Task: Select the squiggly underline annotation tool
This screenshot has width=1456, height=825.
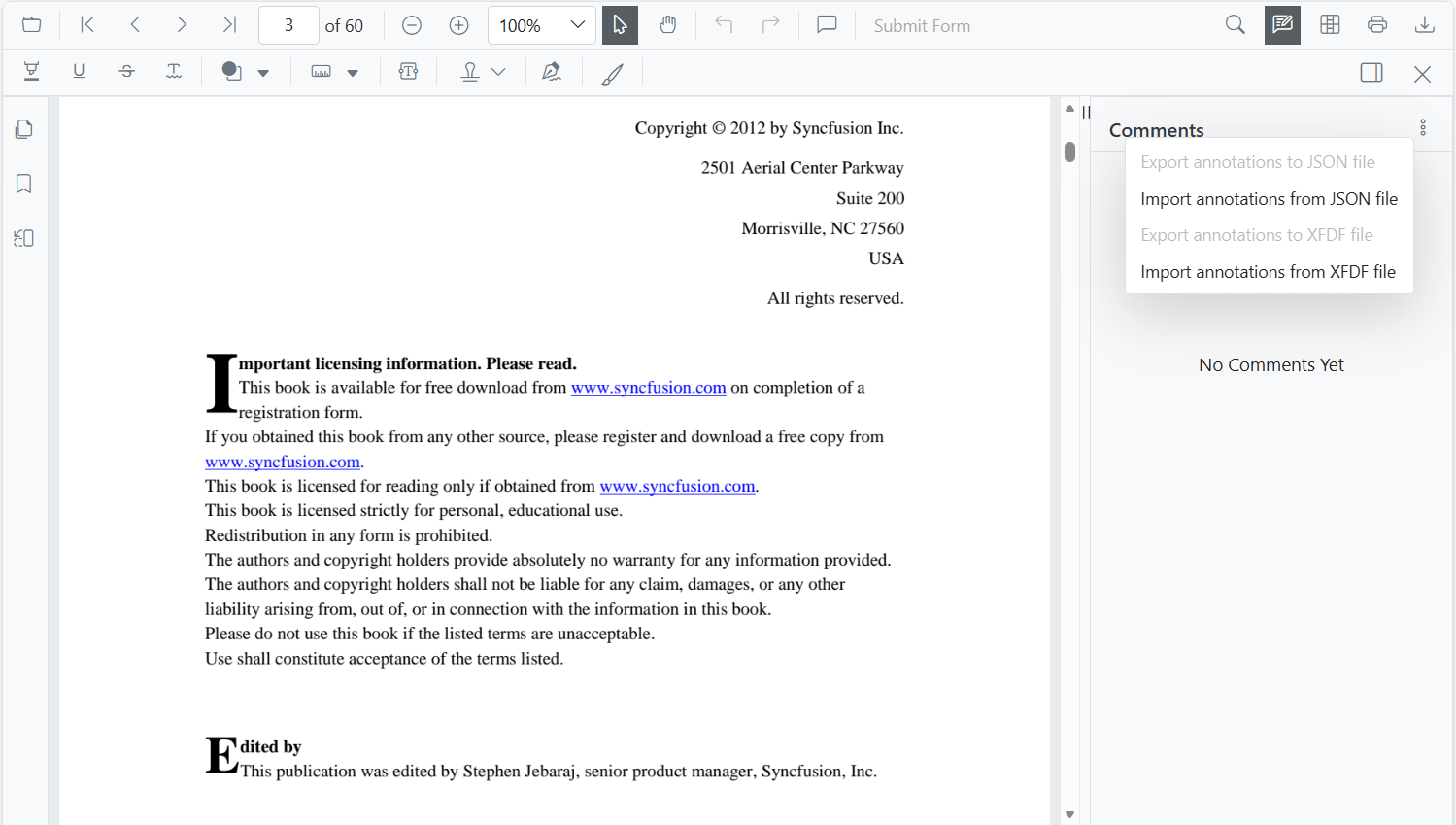Action: [x=174, y=72]
